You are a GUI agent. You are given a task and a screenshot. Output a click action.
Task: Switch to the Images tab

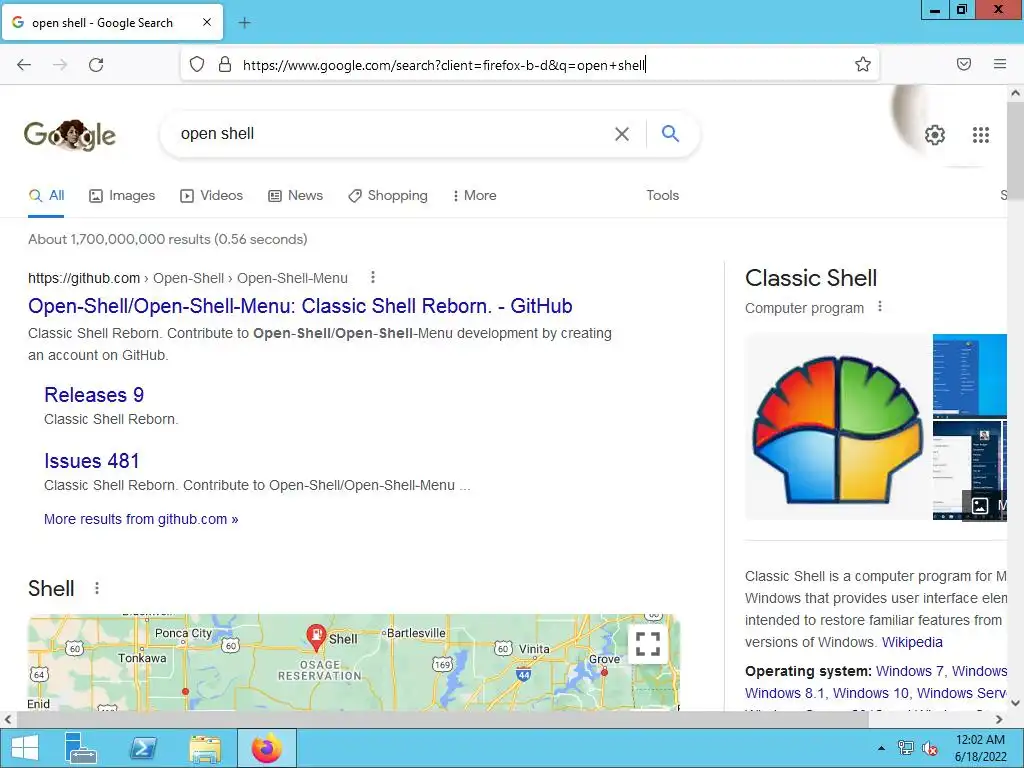point(122,195)
